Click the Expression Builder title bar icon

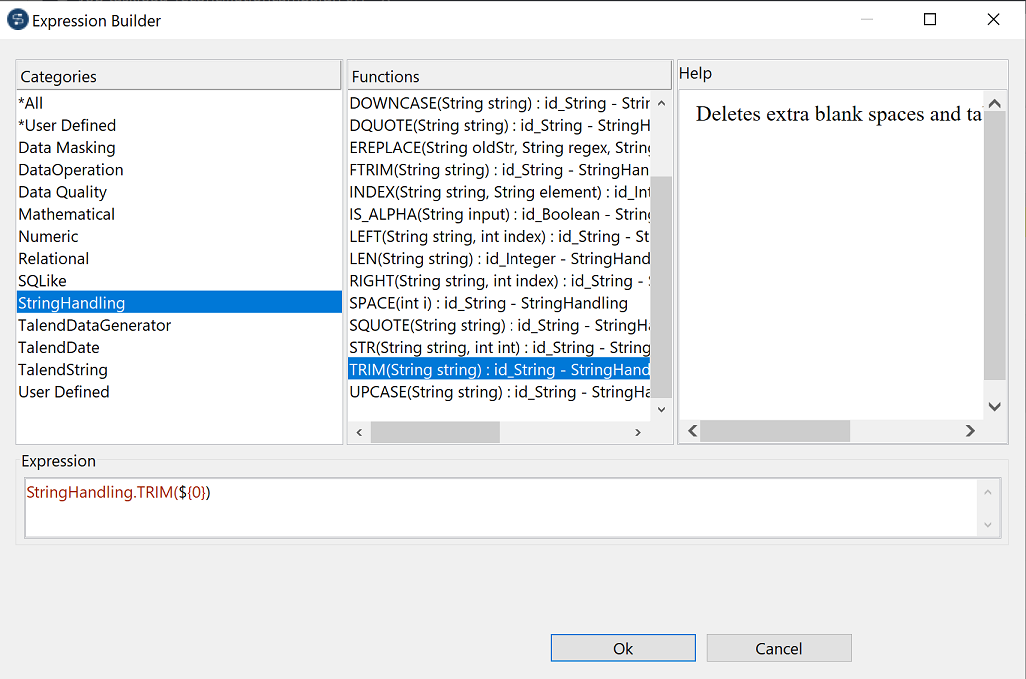[16, 19]
